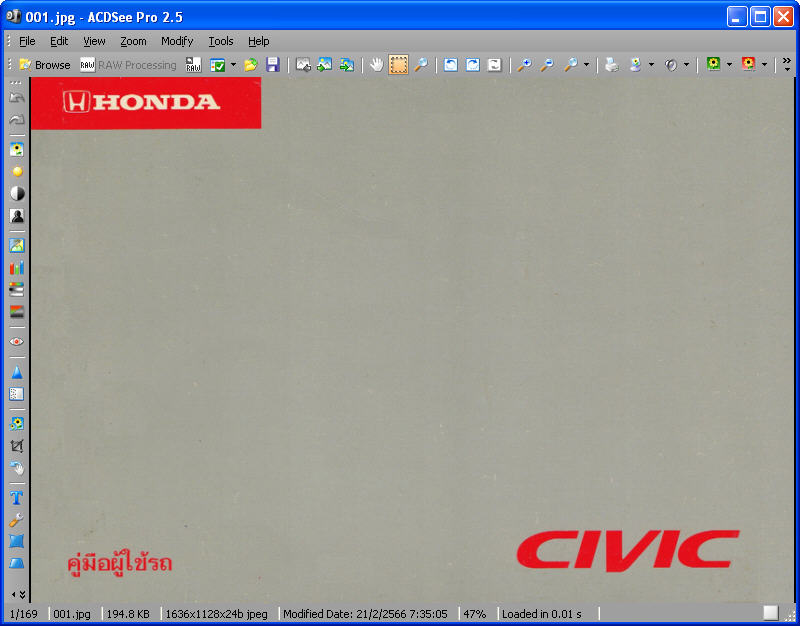Click the red Honda logo in image
This screenshot has height=626, width=800.
point(146,103)
